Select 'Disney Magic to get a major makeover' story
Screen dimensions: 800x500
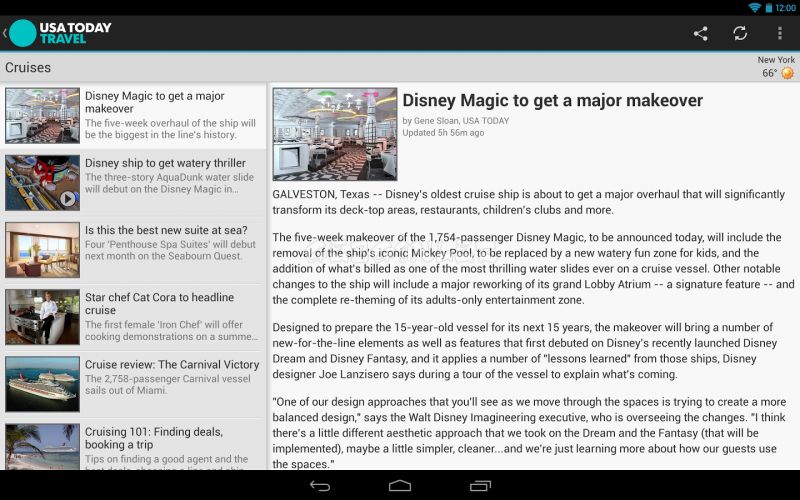tap(133, 115)
